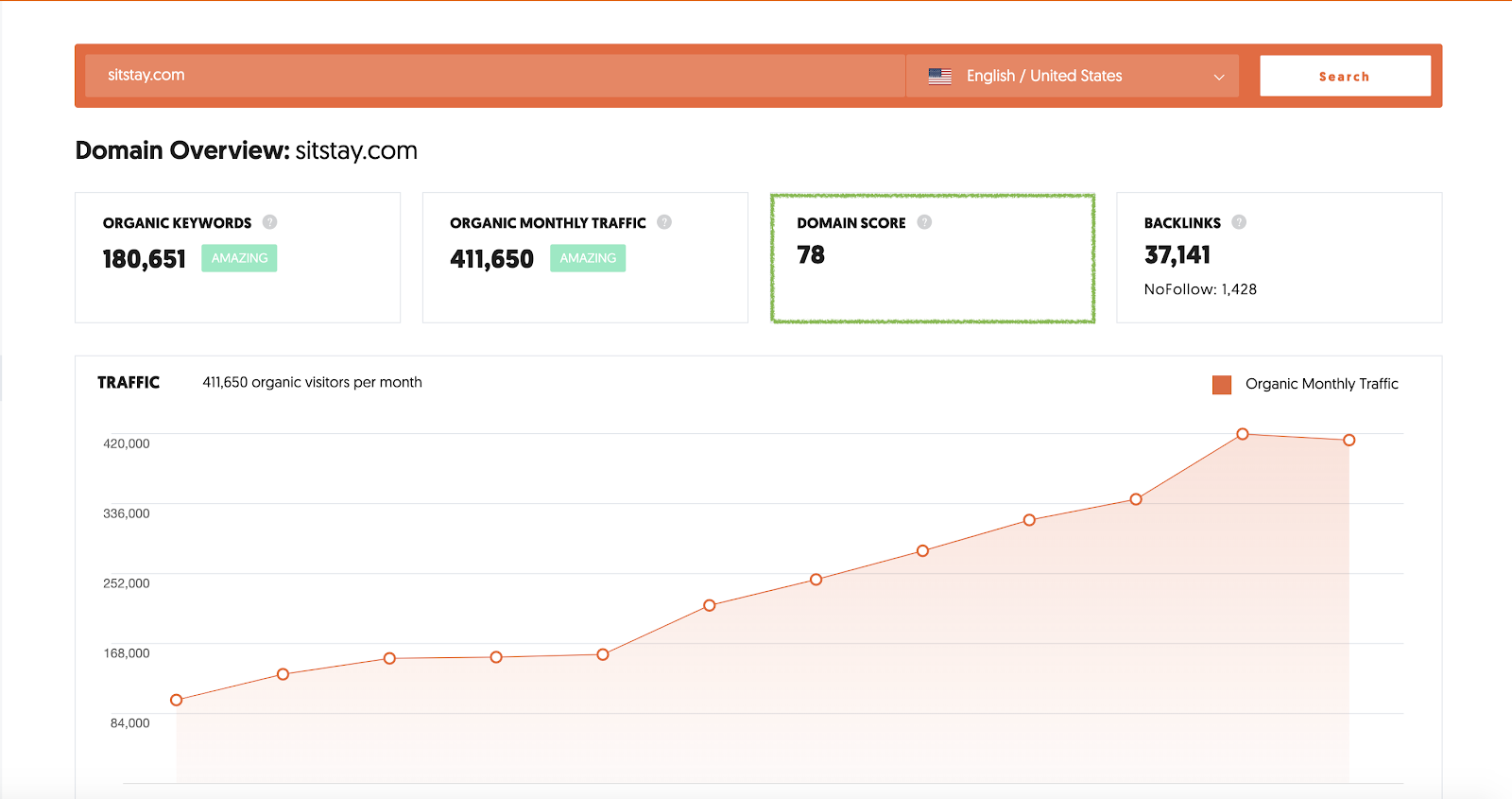
Task: Click the 411,650 monthly traffic value
Action: tap(492, 259)
